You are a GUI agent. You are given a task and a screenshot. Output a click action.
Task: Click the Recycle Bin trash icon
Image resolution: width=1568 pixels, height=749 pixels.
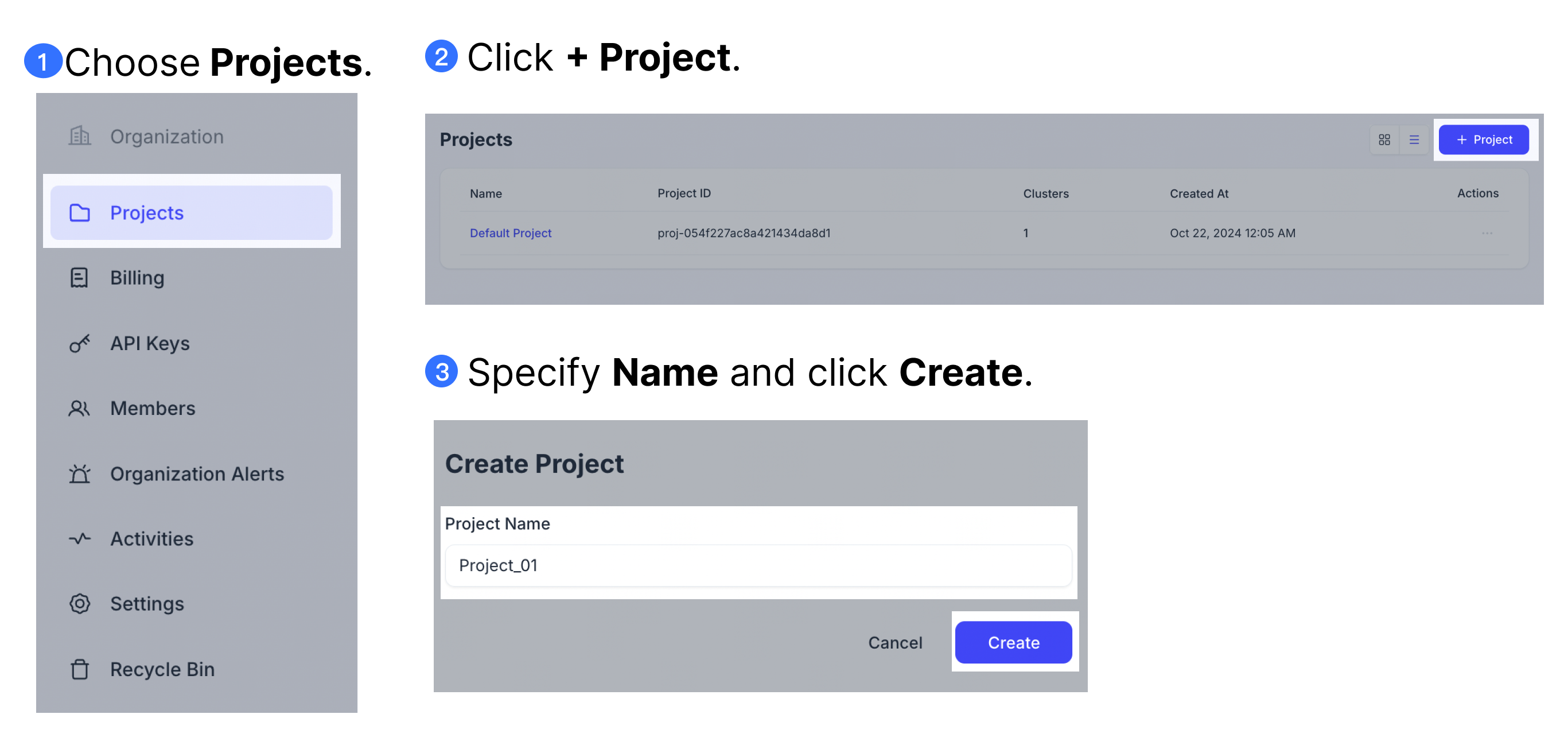pyautogui.click(x=80, y=669)
